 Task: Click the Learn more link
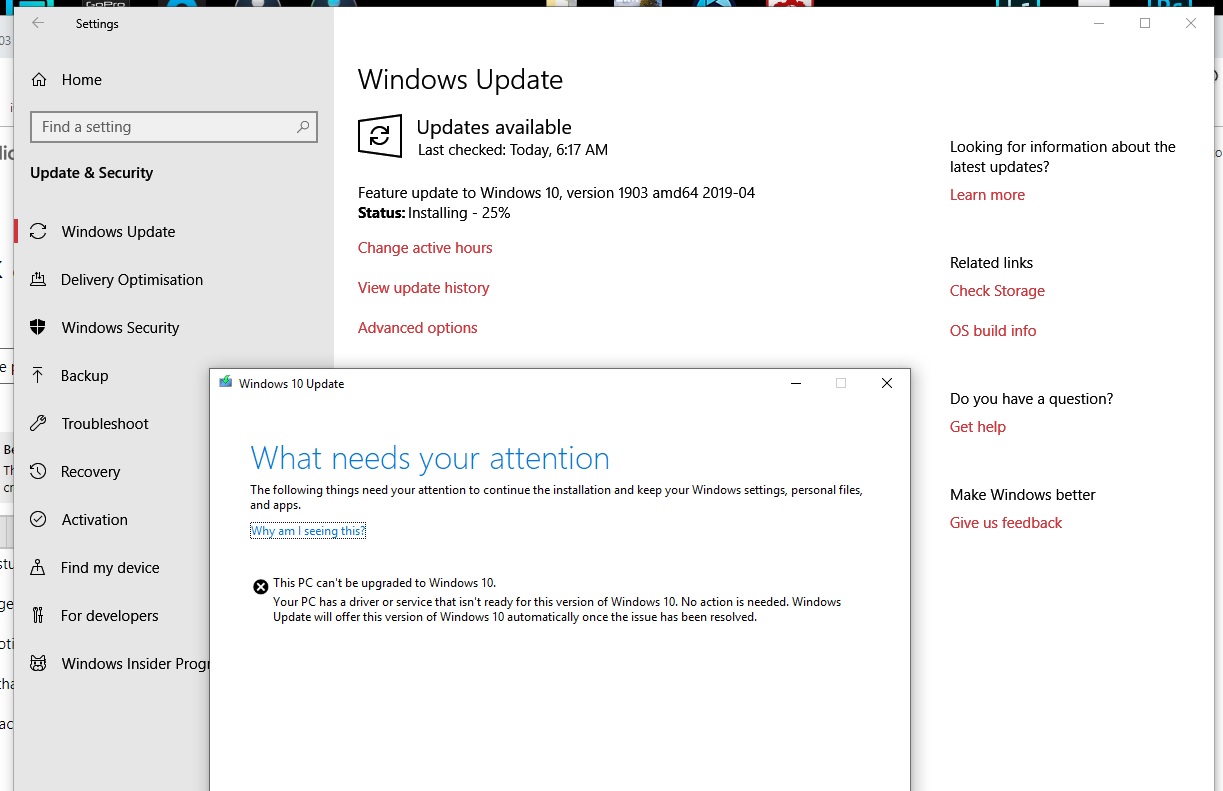pyautogui.click(x=987, y=195)
